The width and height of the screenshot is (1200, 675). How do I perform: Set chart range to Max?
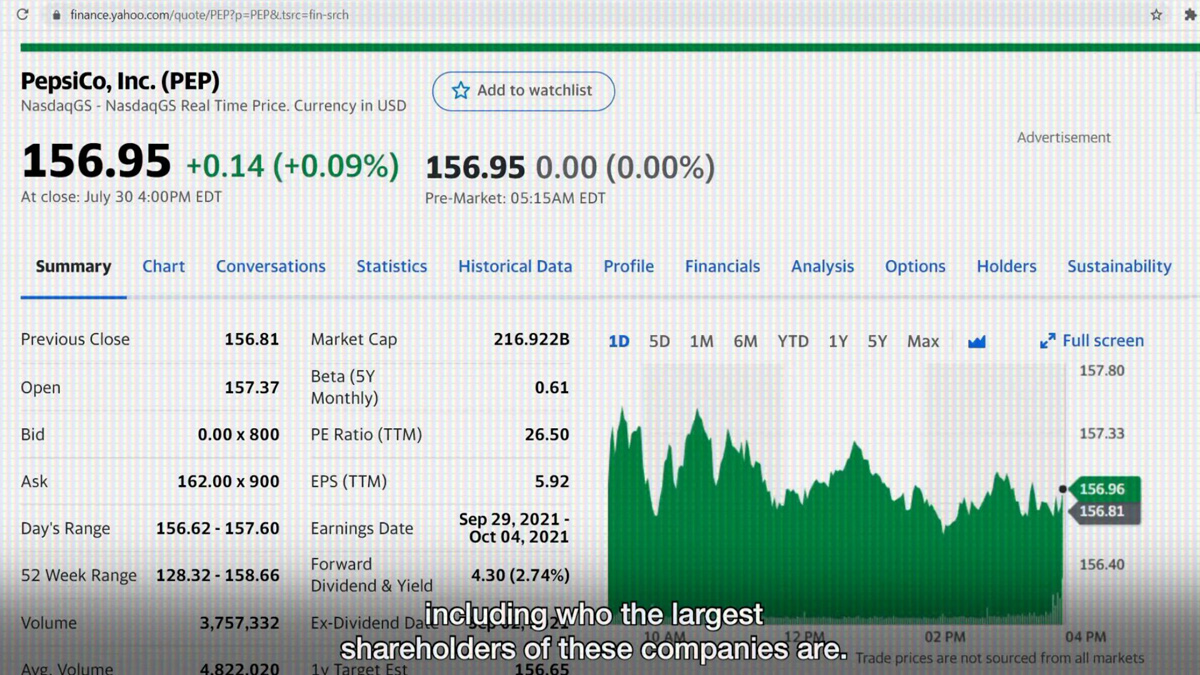click(922, 341)
